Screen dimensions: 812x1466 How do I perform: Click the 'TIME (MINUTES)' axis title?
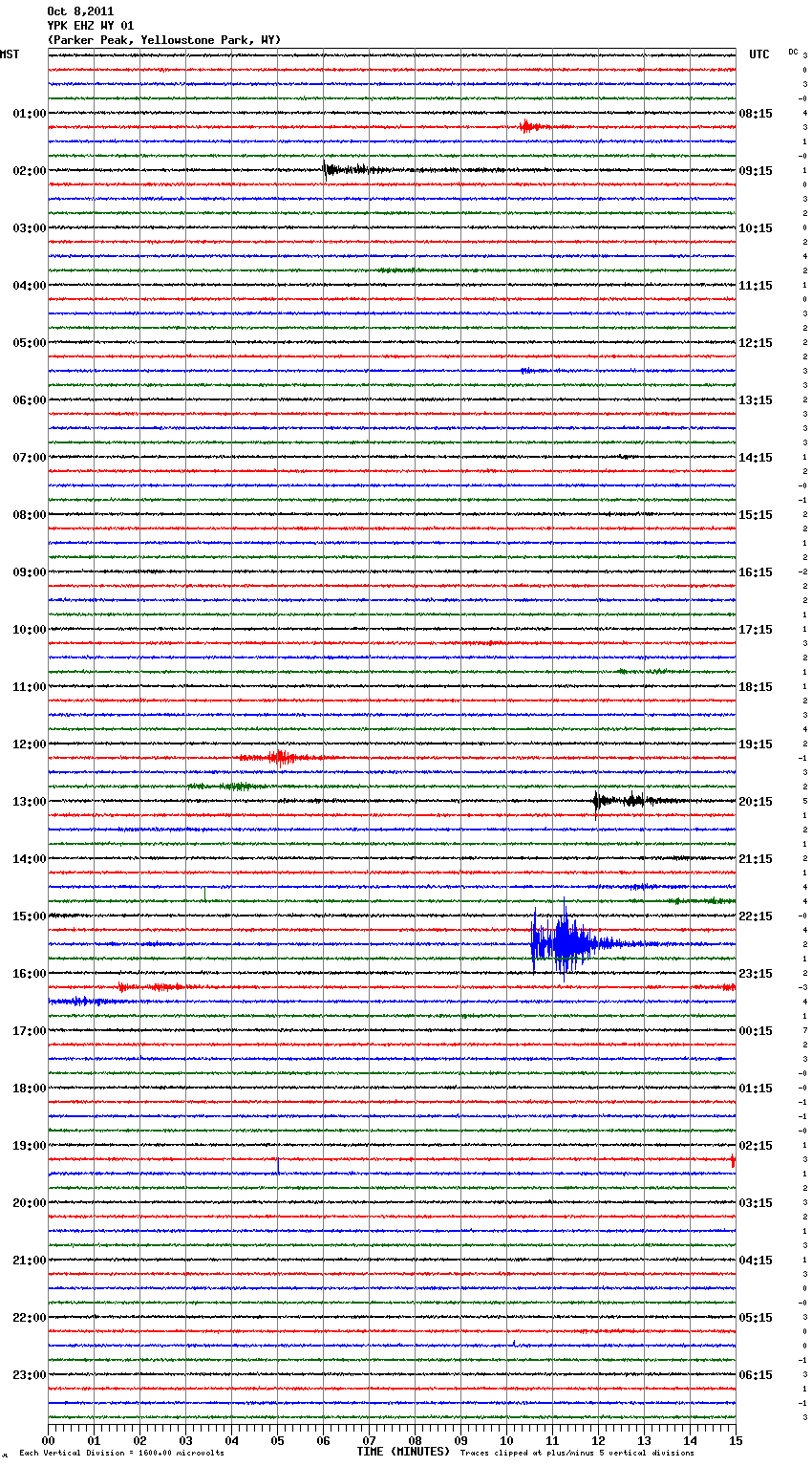coord(403,1452)
